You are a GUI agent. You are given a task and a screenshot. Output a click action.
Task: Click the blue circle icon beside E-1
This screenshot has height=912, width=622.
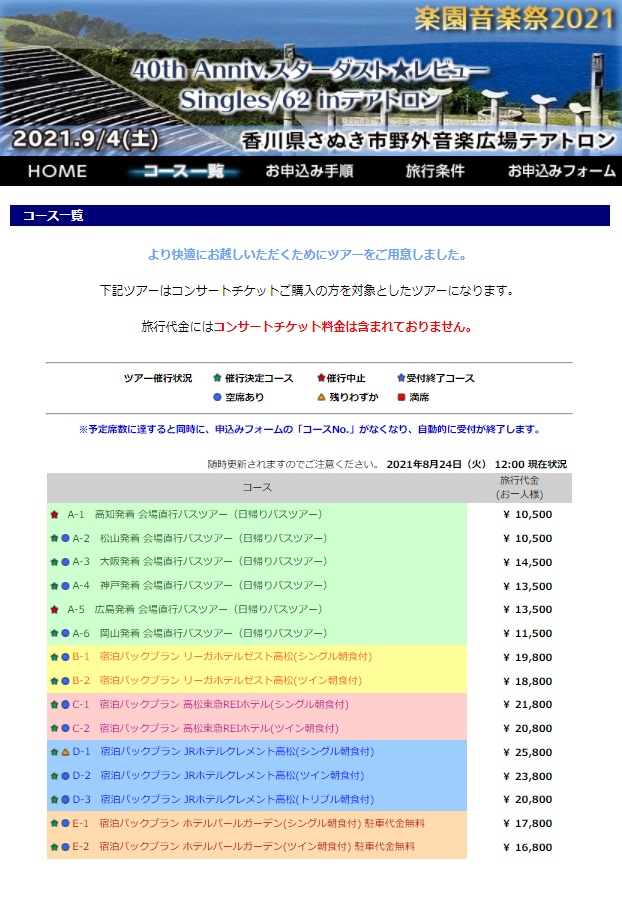[x=65, y=824]
